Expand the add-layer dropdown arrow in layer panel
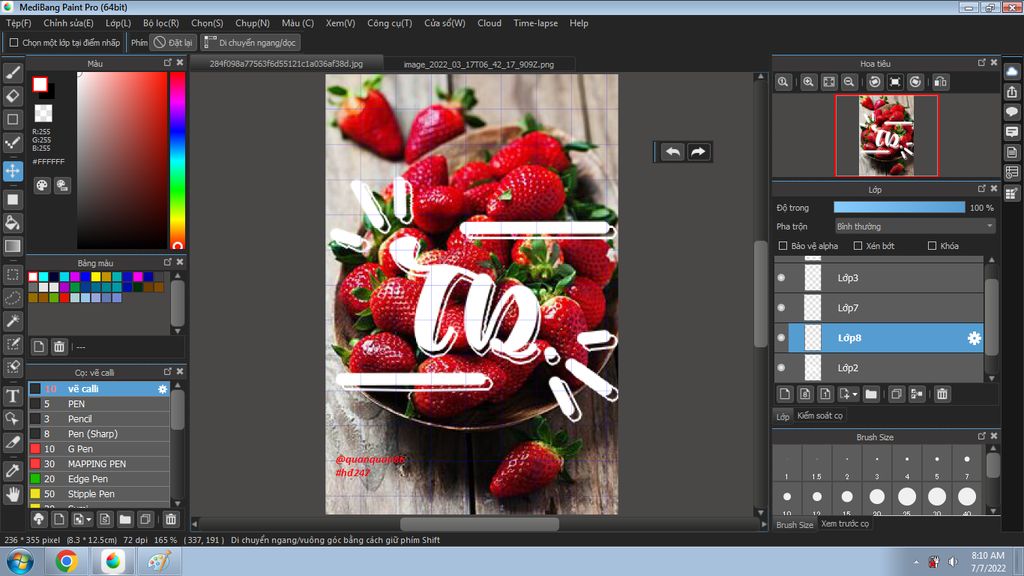The width and height of the screenshot is (1024, 576). pos(855,394)
